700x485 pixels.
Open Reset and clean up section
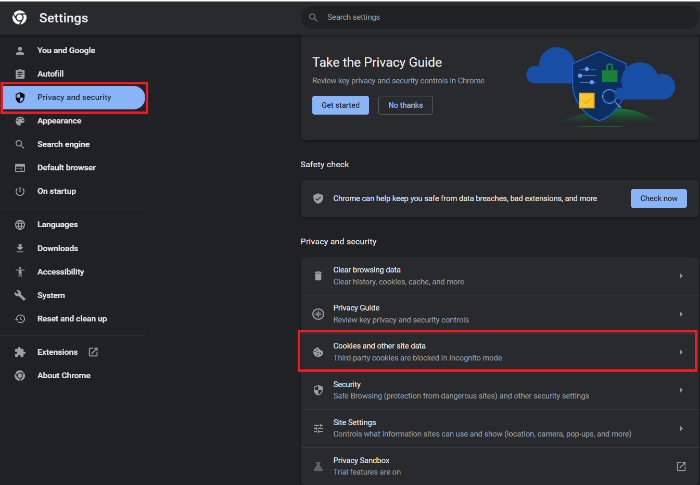click(x=74, y=318)
